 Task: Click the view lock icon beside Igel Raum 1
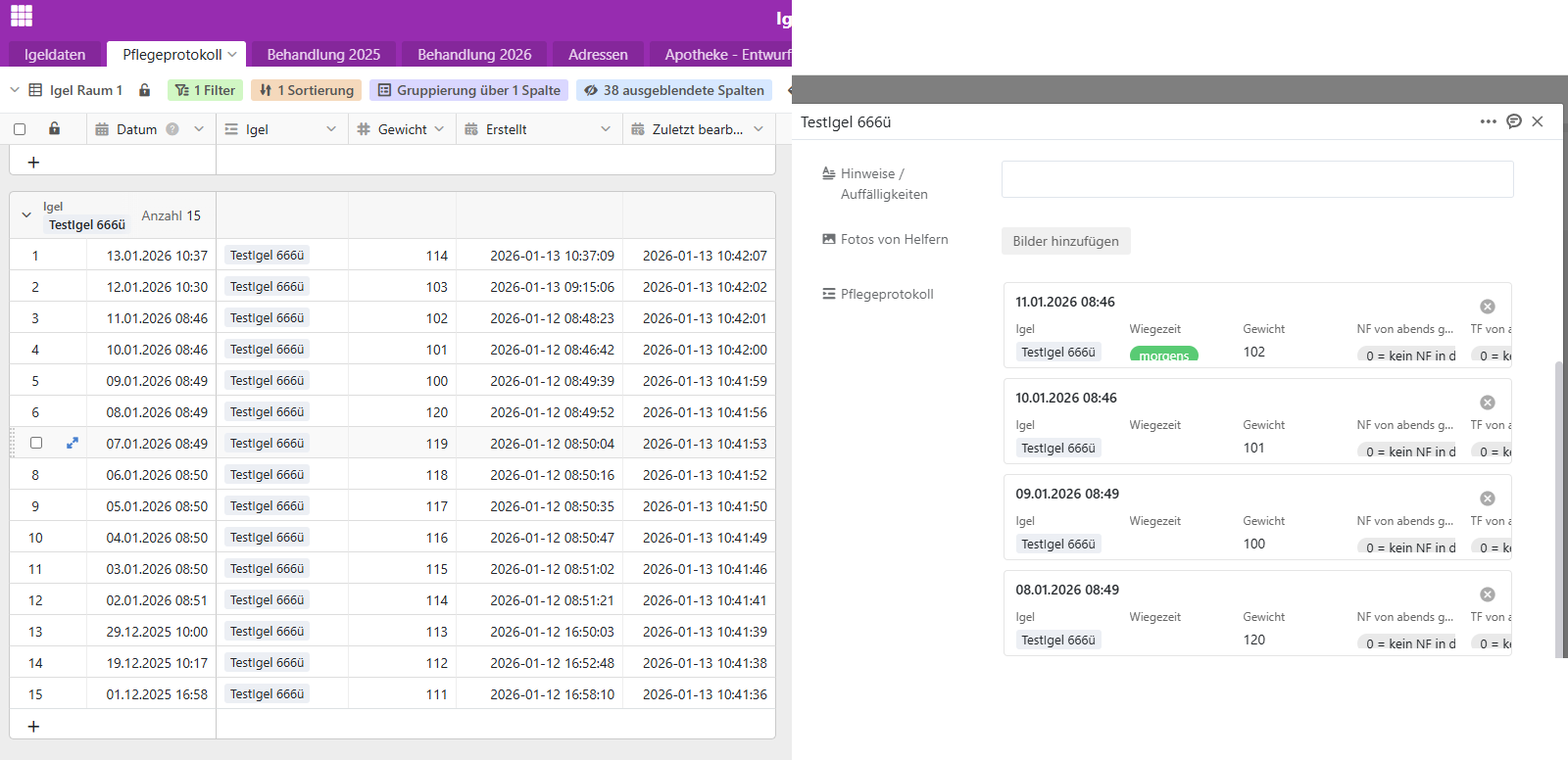coord(144,90)
